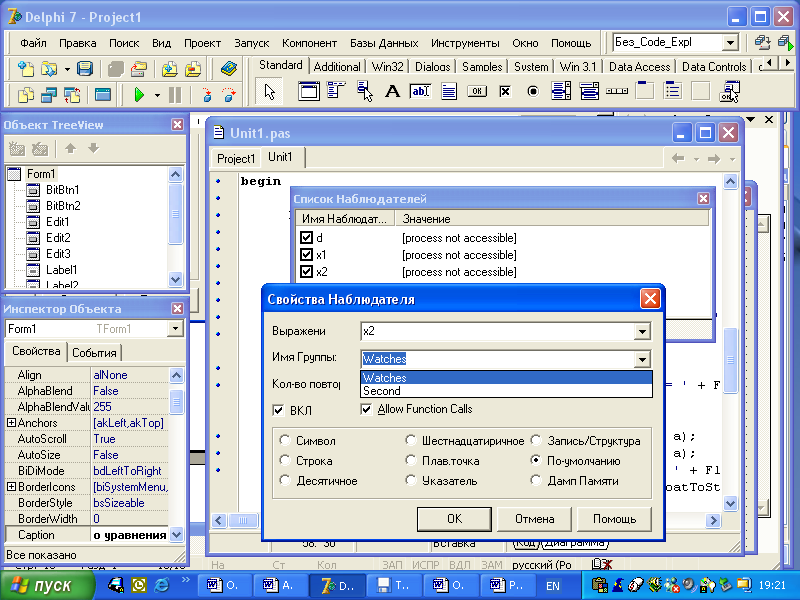Click the пуск Start button
The image size is (800, 600).
tap(47, 585)
